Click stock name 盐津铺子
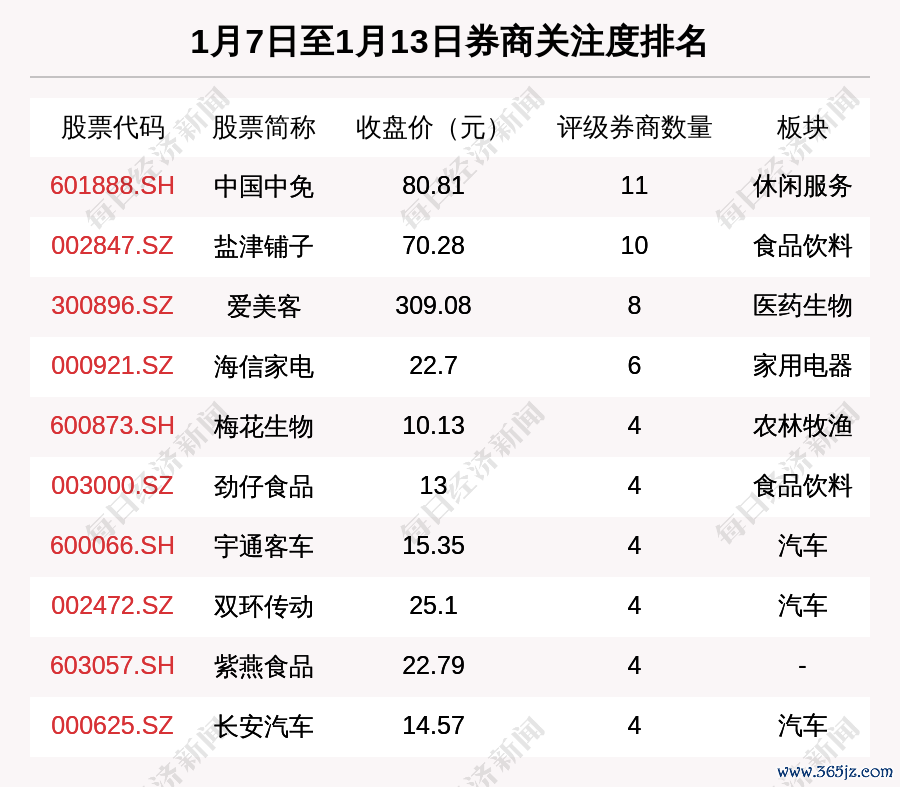Screen dimensions: 900x787 tap(263, 246)
